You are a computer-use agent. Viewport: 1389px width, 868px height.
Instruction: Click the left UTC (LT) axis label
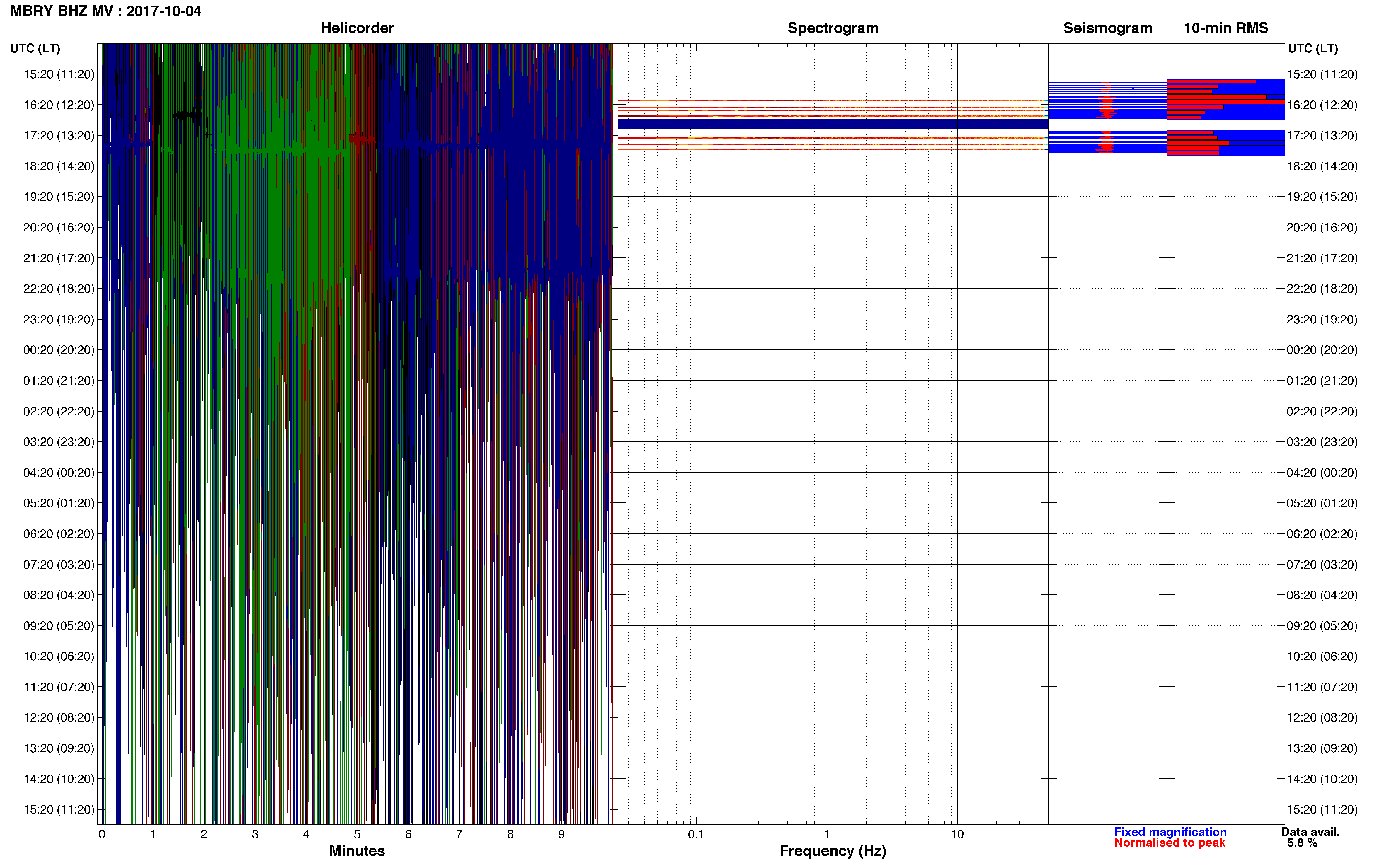[35, 48]
